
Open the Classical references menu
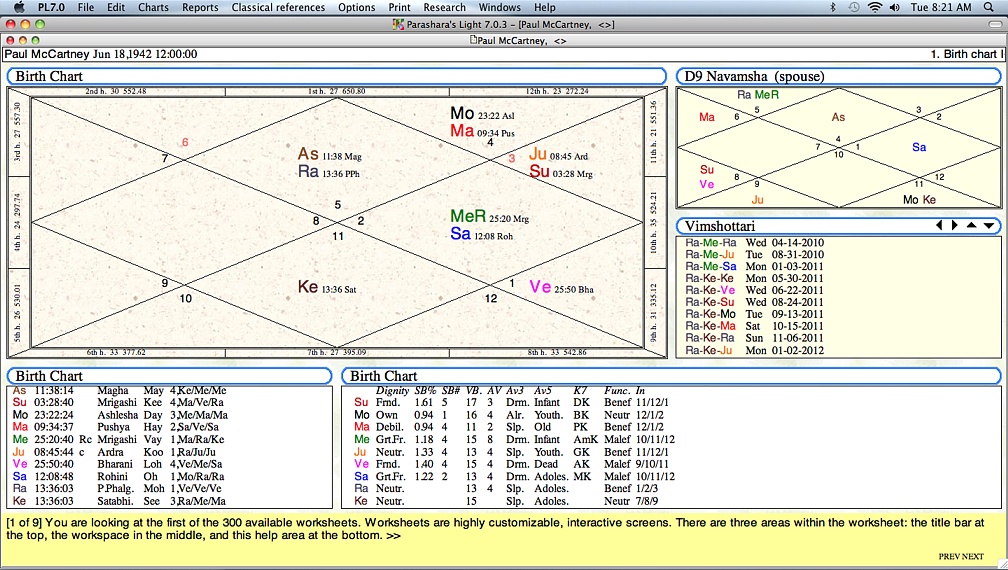click(x=278, y=7)
